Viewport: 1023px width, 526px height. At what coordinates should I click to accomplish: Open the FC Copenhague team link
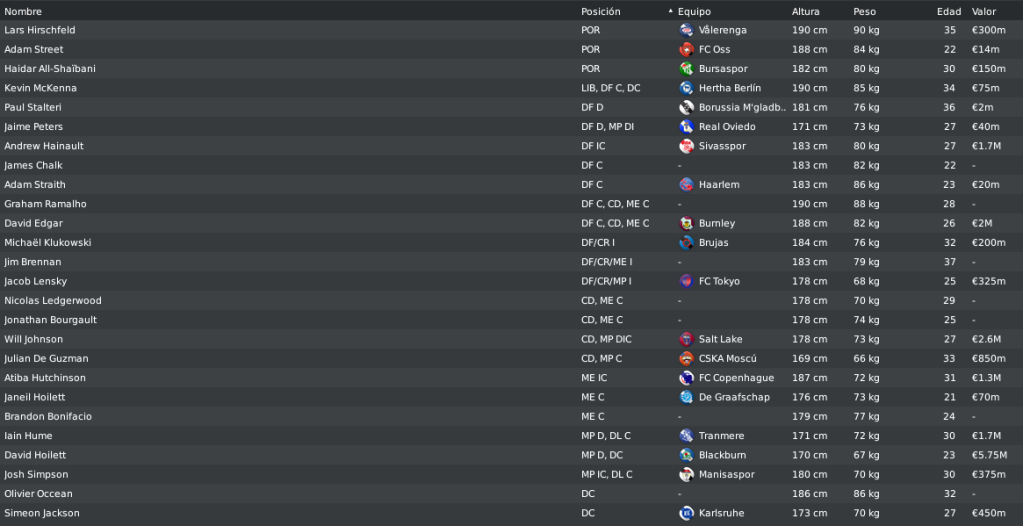point(736,378)
